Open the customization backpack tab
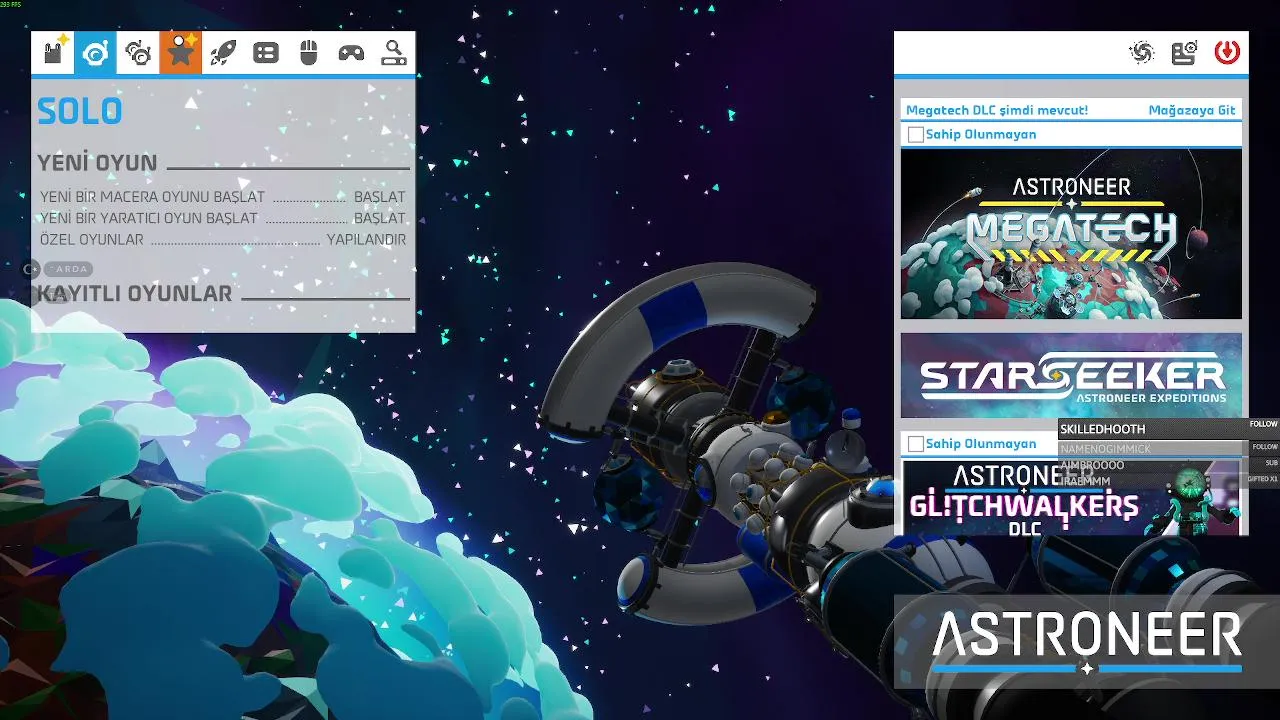Viewport: 1280px width, 720px height. click(53, 53)
